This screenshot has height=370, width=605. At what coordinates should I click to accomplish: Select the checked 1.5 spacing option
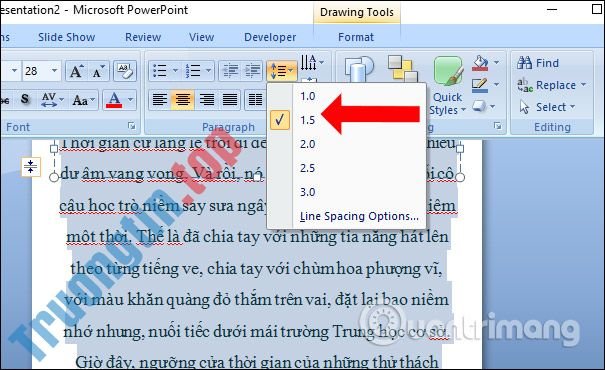pyautogui.click(x=308, y=120)
